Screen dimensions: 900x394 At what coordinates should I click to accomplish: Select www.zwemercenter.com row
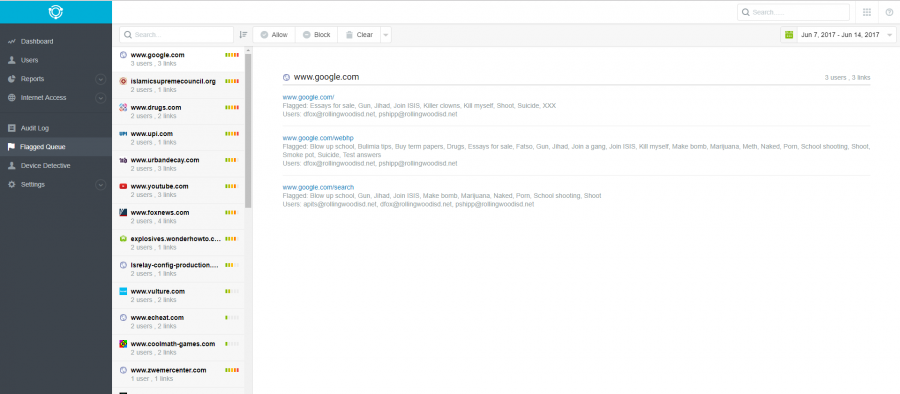coord(178,374)
